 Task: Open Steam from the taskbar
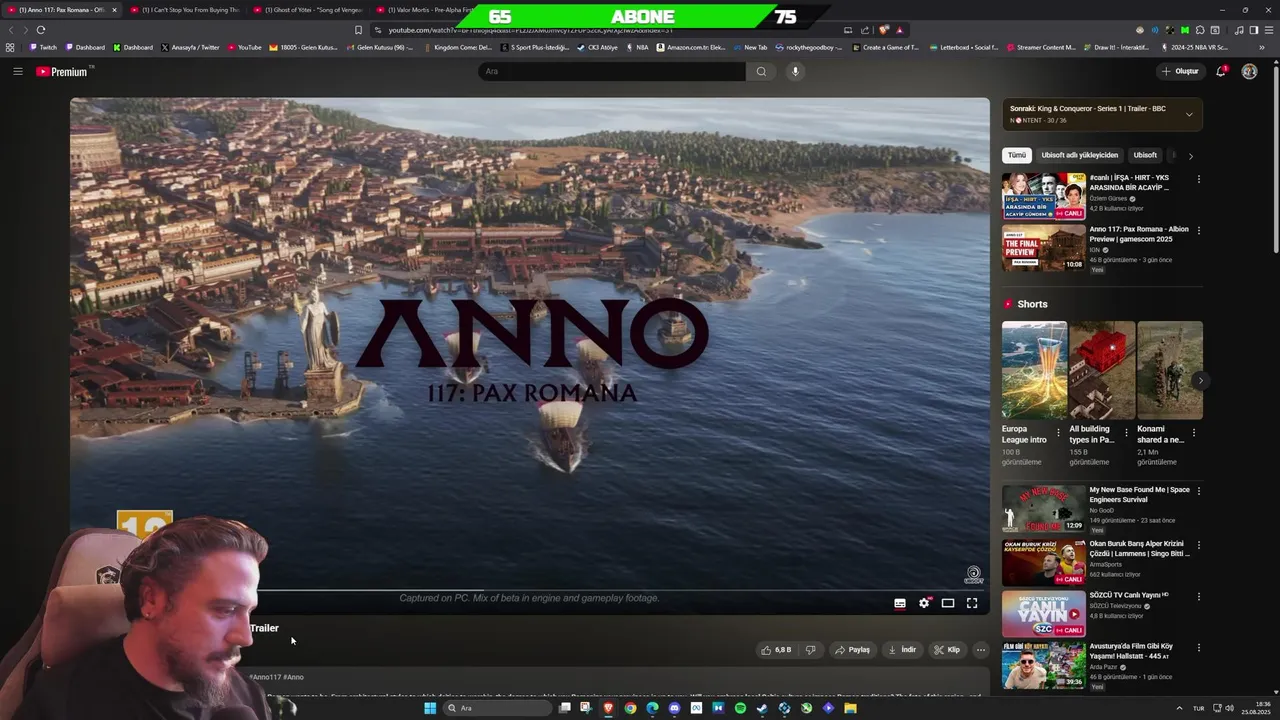(762, 708)
